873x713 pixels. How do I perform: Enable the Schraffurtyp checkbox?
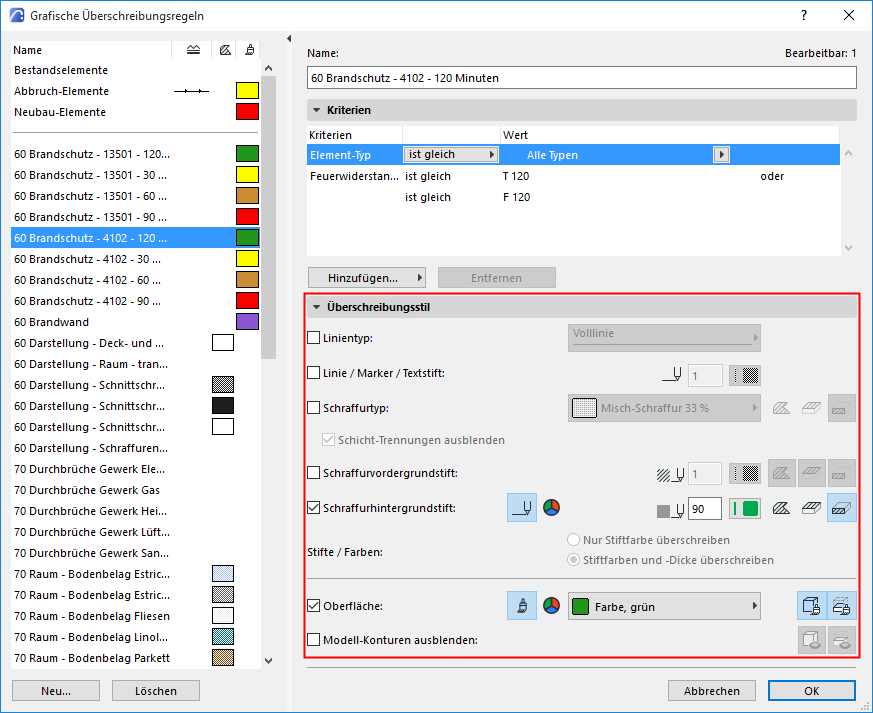click(x=313, y=408)
